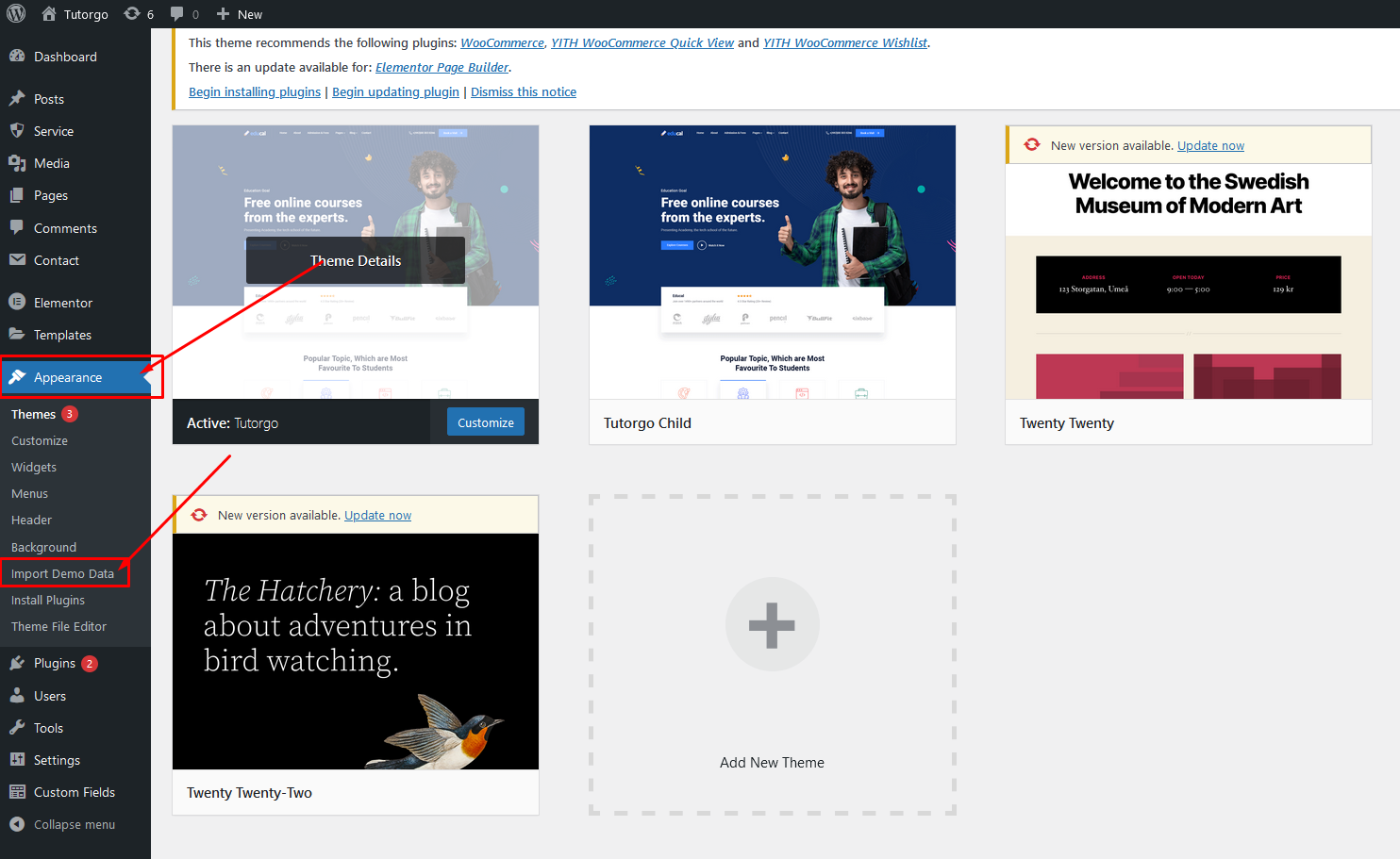Open the Background submenu item
The width and height of the screenshot is (1400, 859).
(x=43, y=547)
